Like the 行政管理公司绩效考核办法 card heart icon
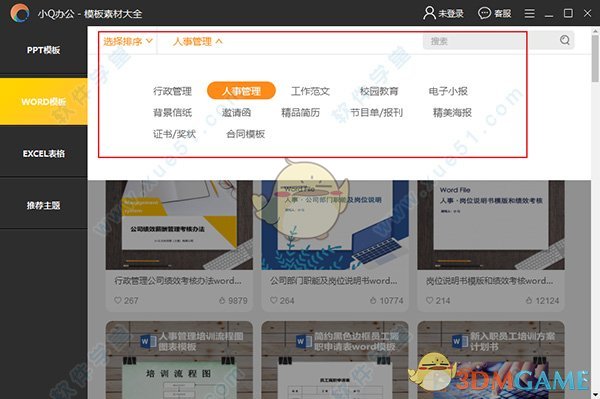The height and width of the screenshot is (399, 600). tap(118, 300)
